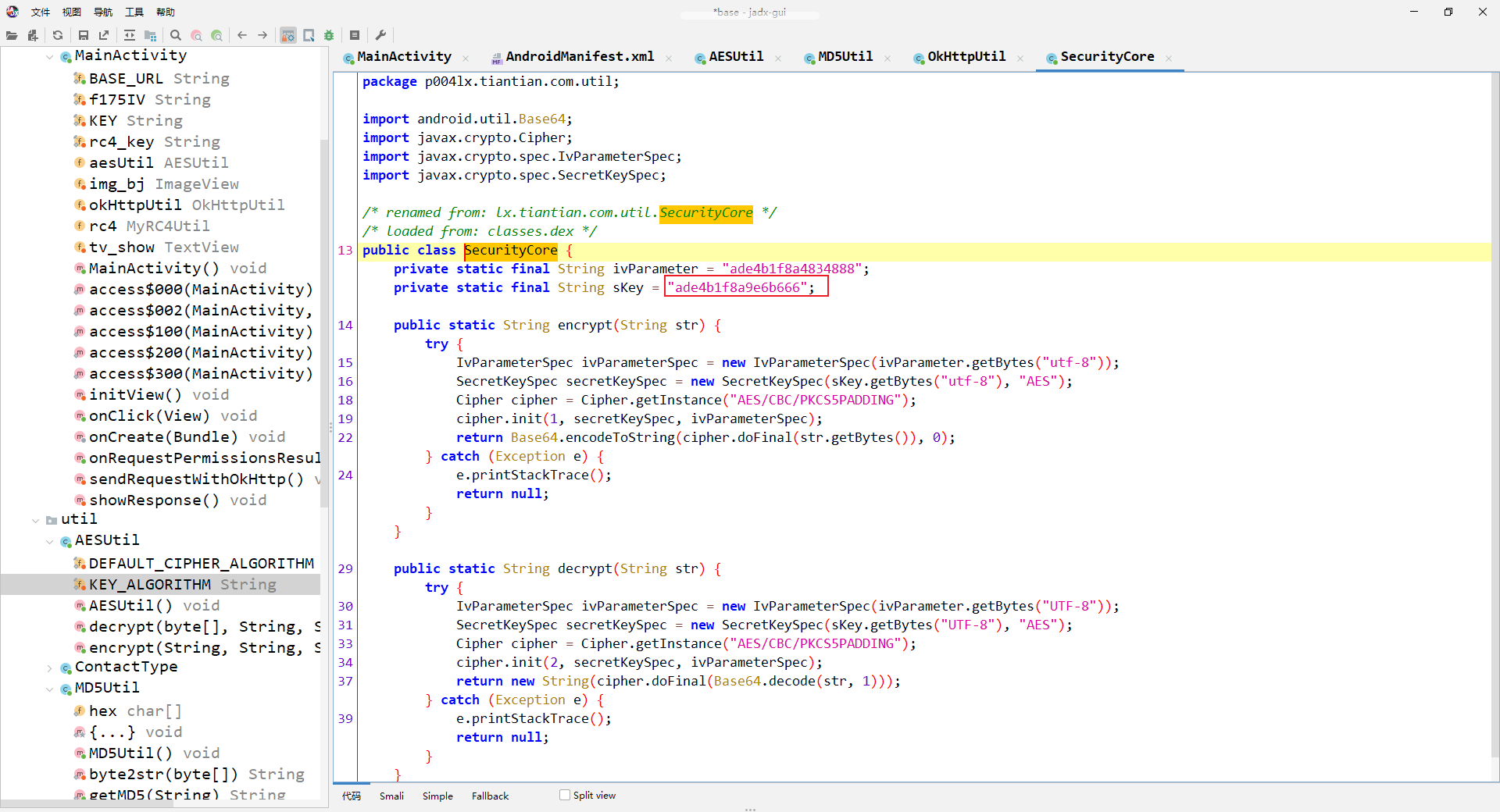
Task: Toggle the flatten packages toolbar button
Action: pos(151,35)
